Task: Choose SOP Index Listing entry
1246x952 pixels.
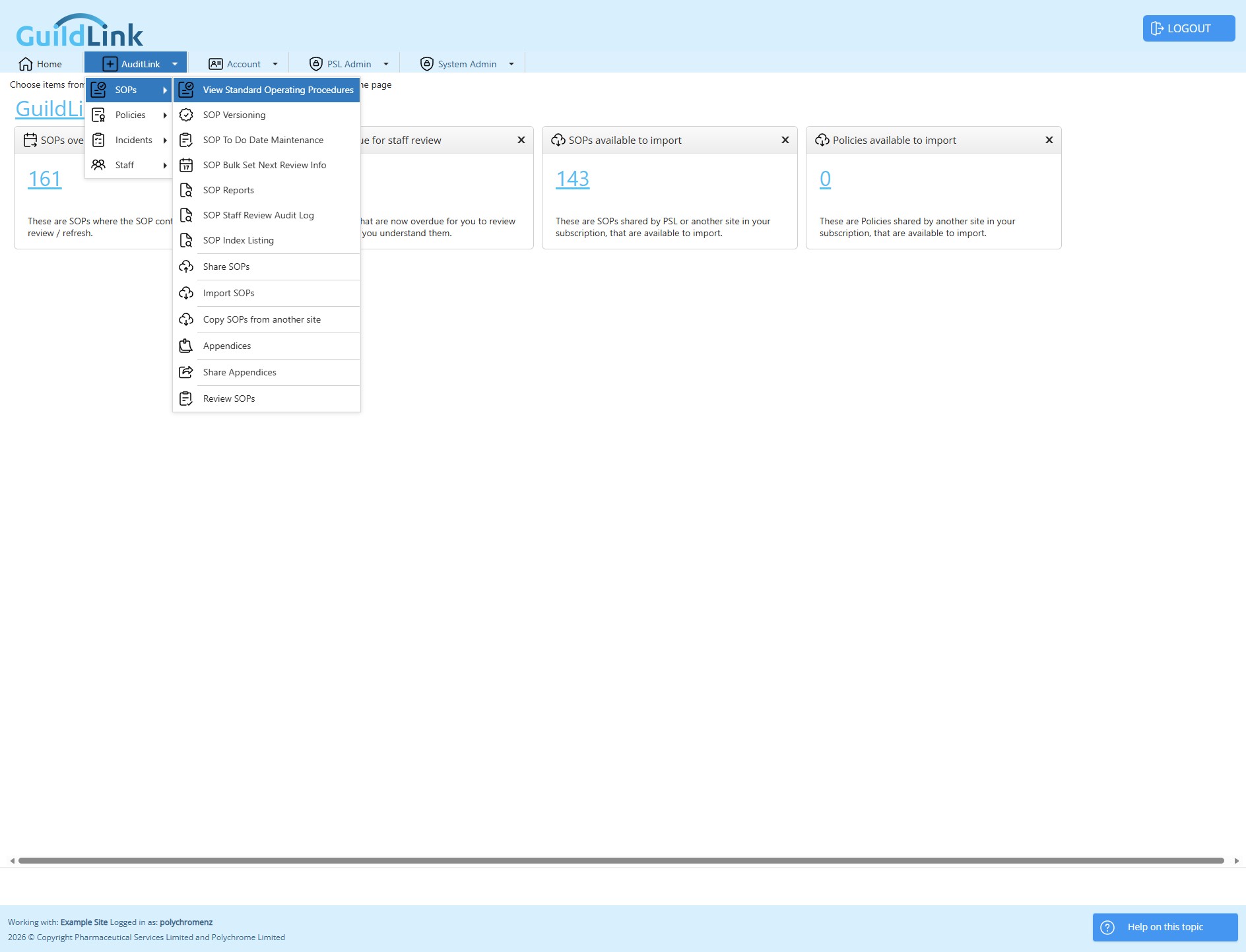Action: tap(267, 240)
